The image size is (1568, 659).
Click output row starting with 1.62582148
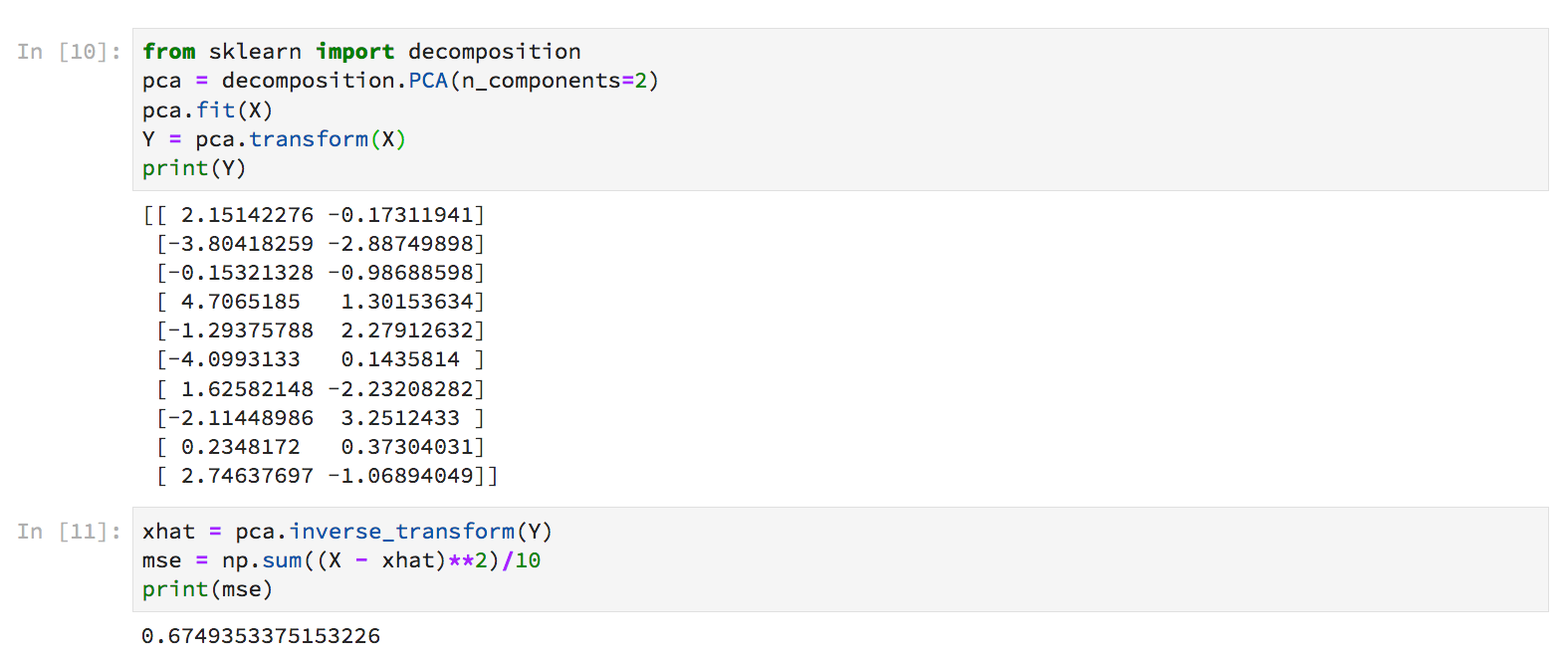[x=320, y=389]
